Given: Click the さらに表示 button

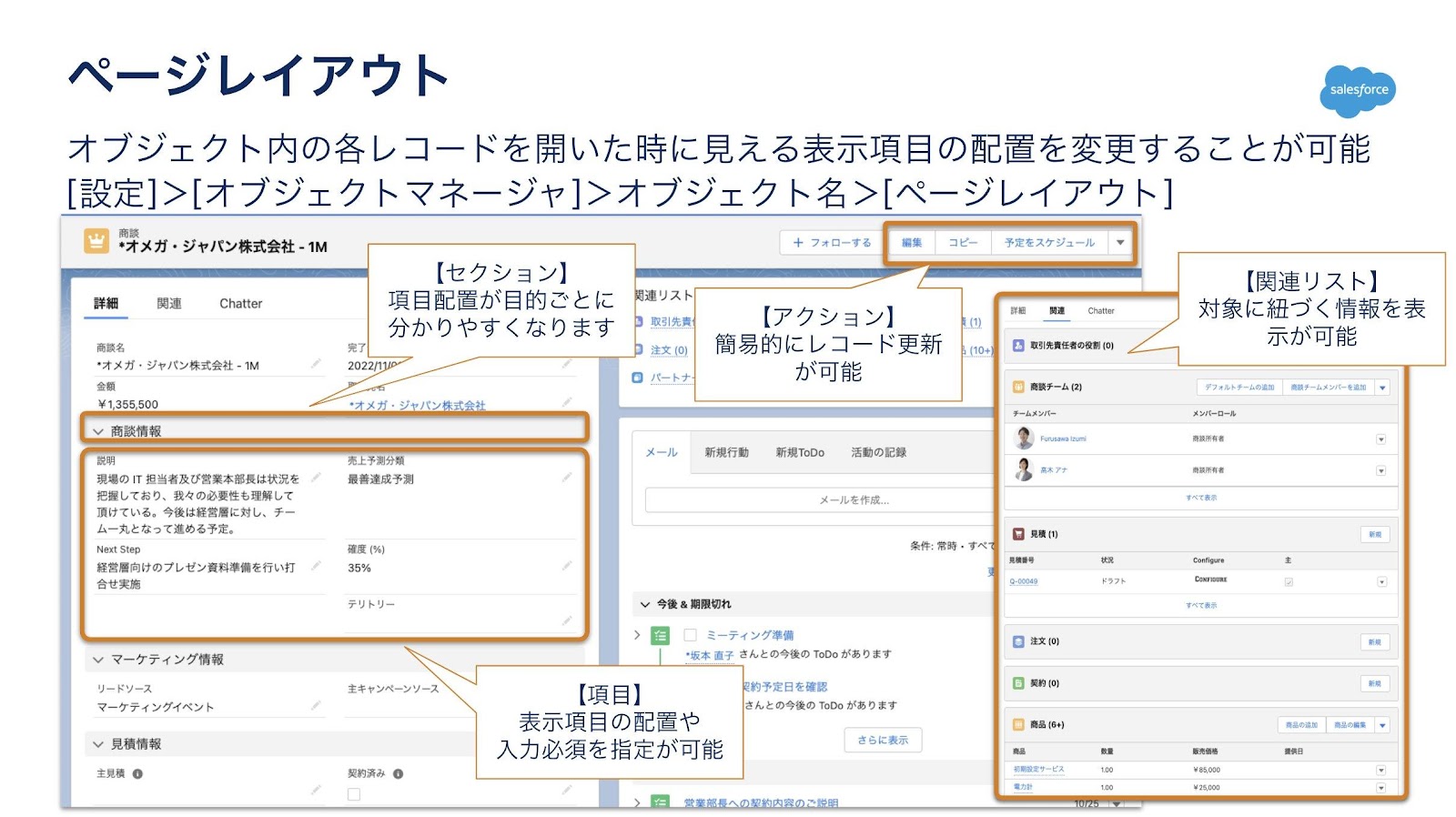Looking at the screenshot, I should pos(883,740).
